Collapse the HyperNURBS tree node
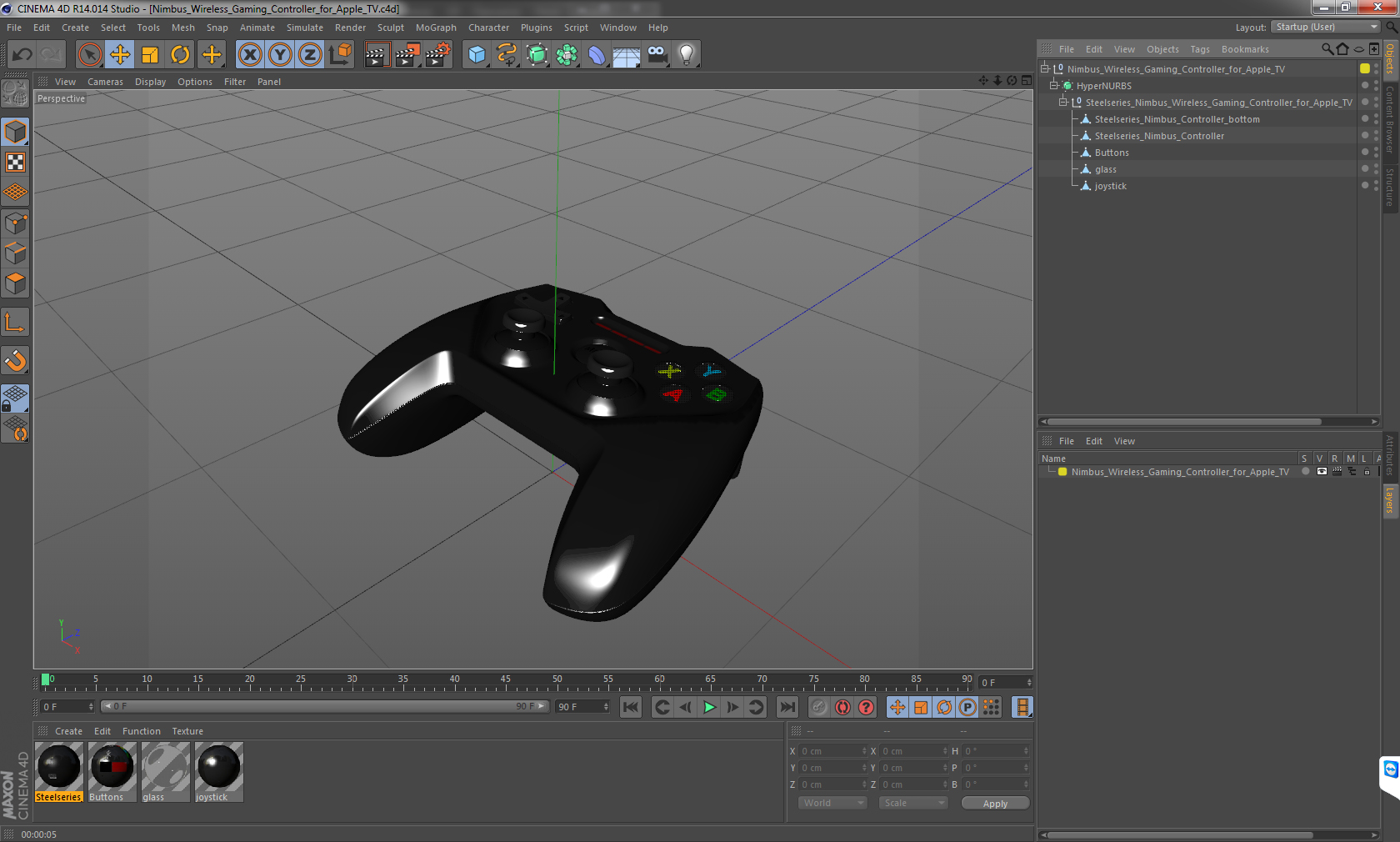Screen dimensions: 1400x842 coord(1053,85)
